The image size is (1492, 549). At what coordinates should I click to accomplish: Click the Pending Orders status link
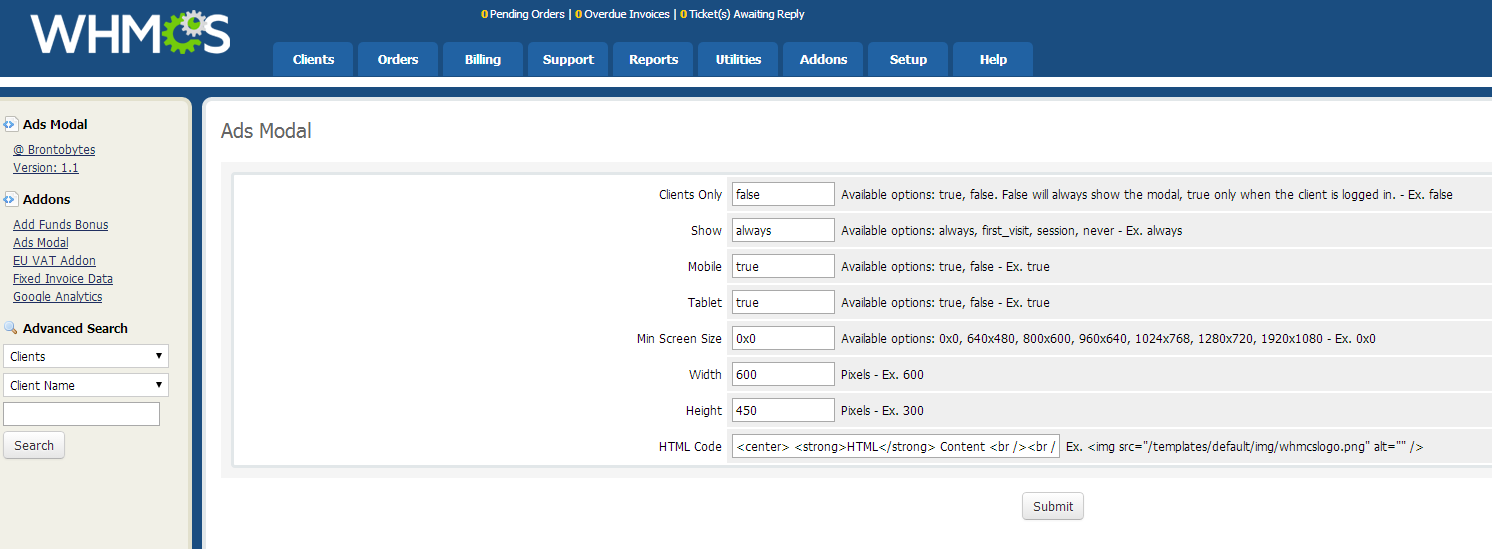coord(524,15)
